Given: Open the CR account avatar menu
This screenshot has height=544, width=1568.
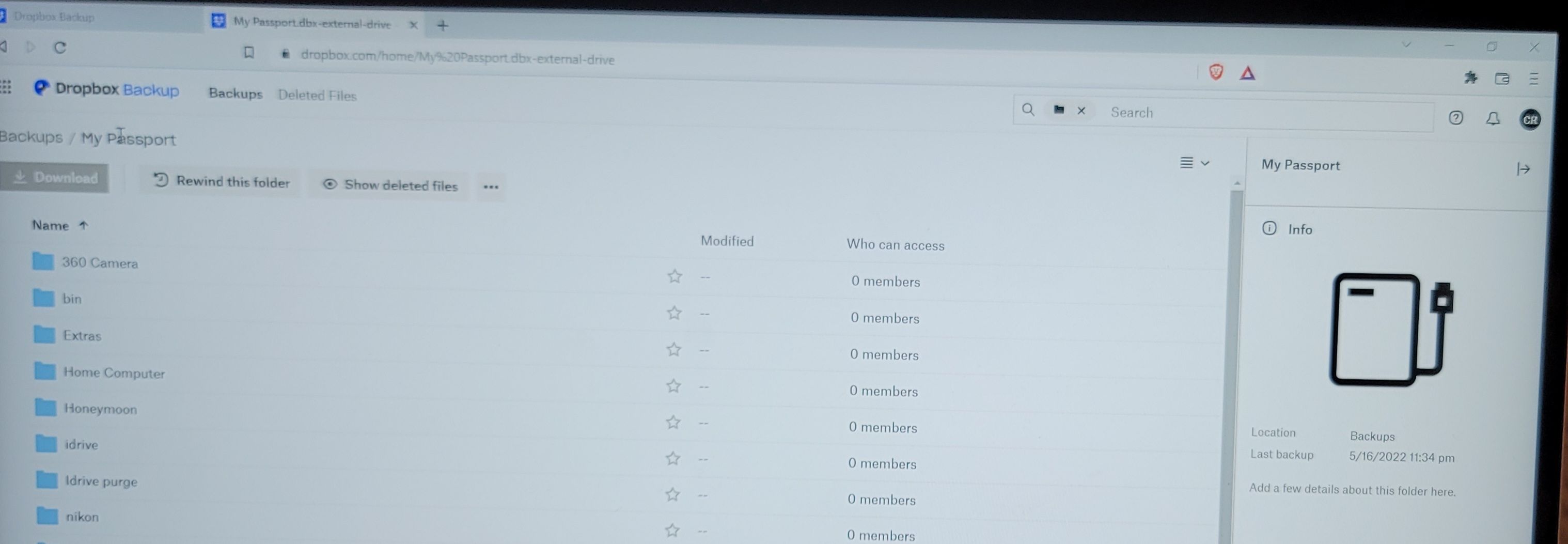Looking at the screenshot, I should click(1530, 119).
